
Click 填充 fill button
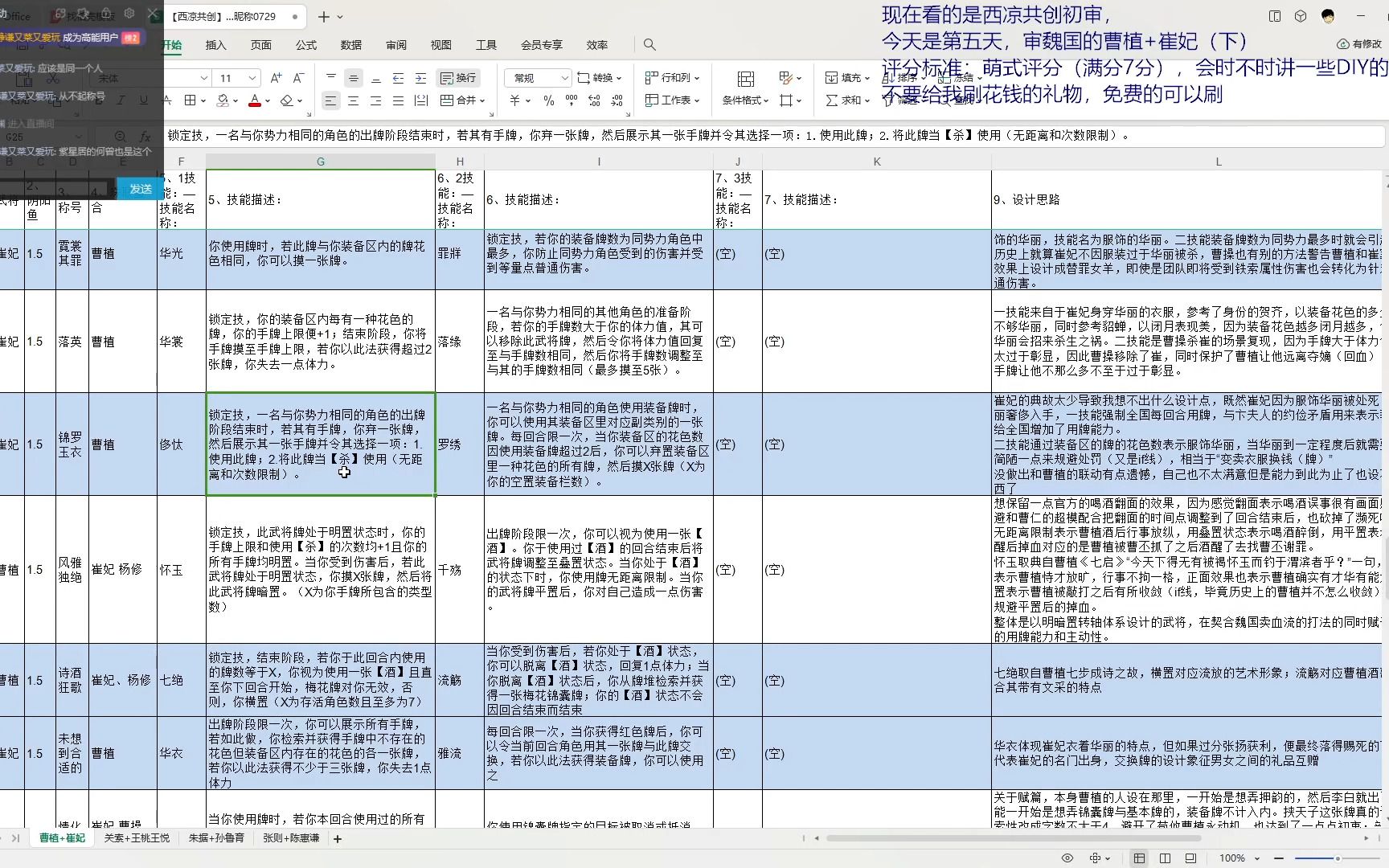click(848, 78)
